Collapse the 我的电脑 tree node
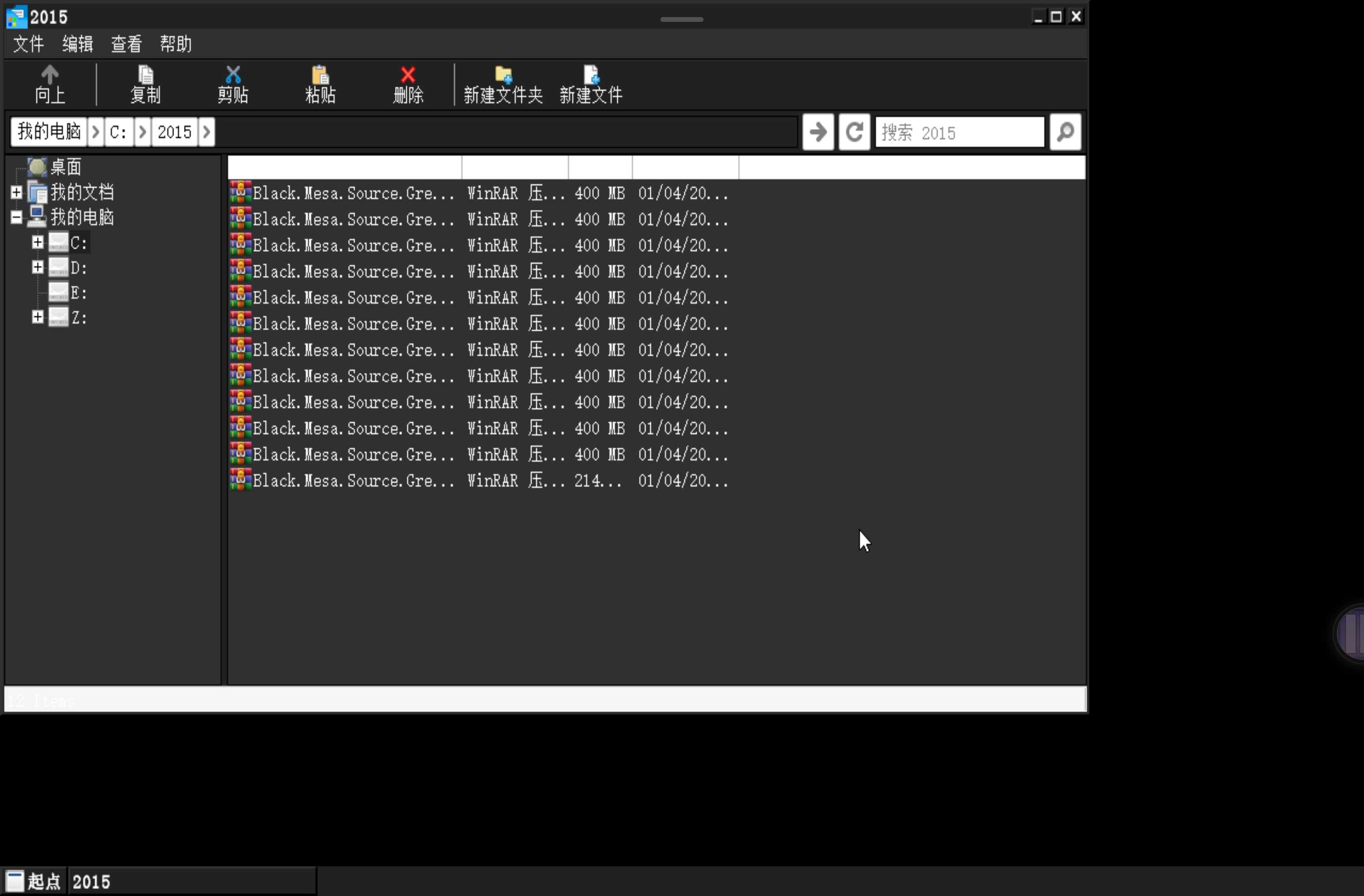1364x896 pixels. click(x=17, y=217)
